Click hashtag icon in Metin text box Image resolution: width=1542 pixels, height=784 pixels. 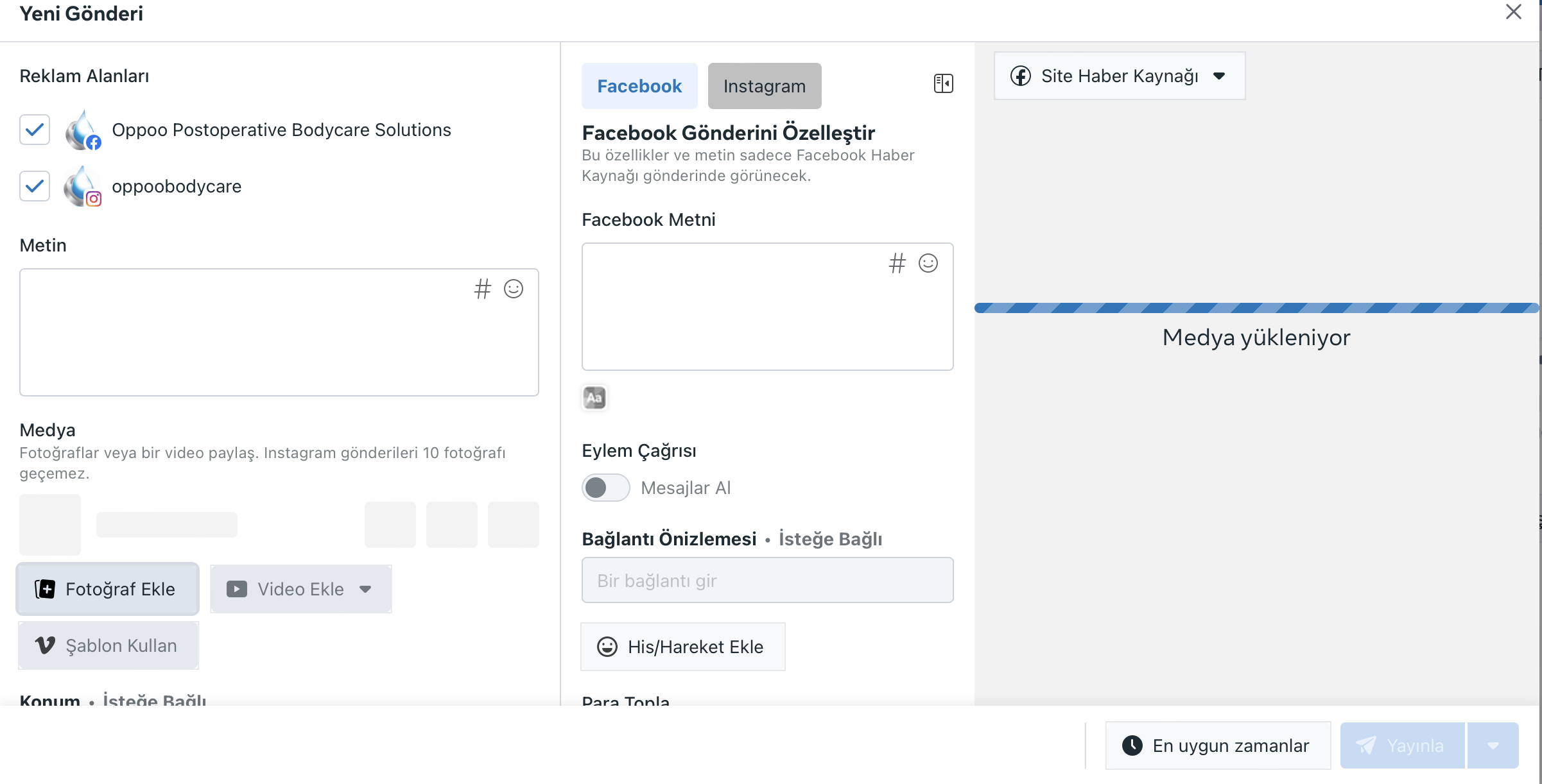click(x=482, y=289)
